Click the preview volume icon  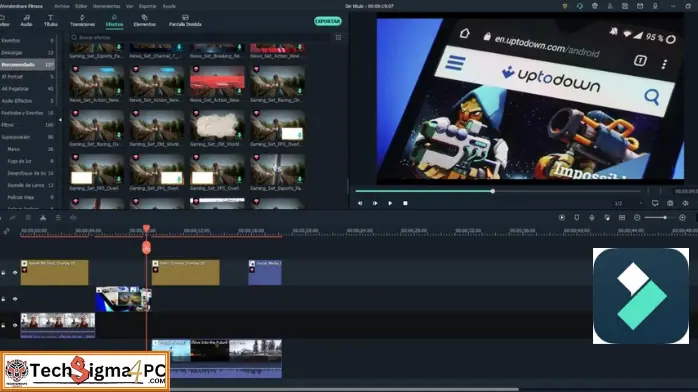click(x=685, y=203)
